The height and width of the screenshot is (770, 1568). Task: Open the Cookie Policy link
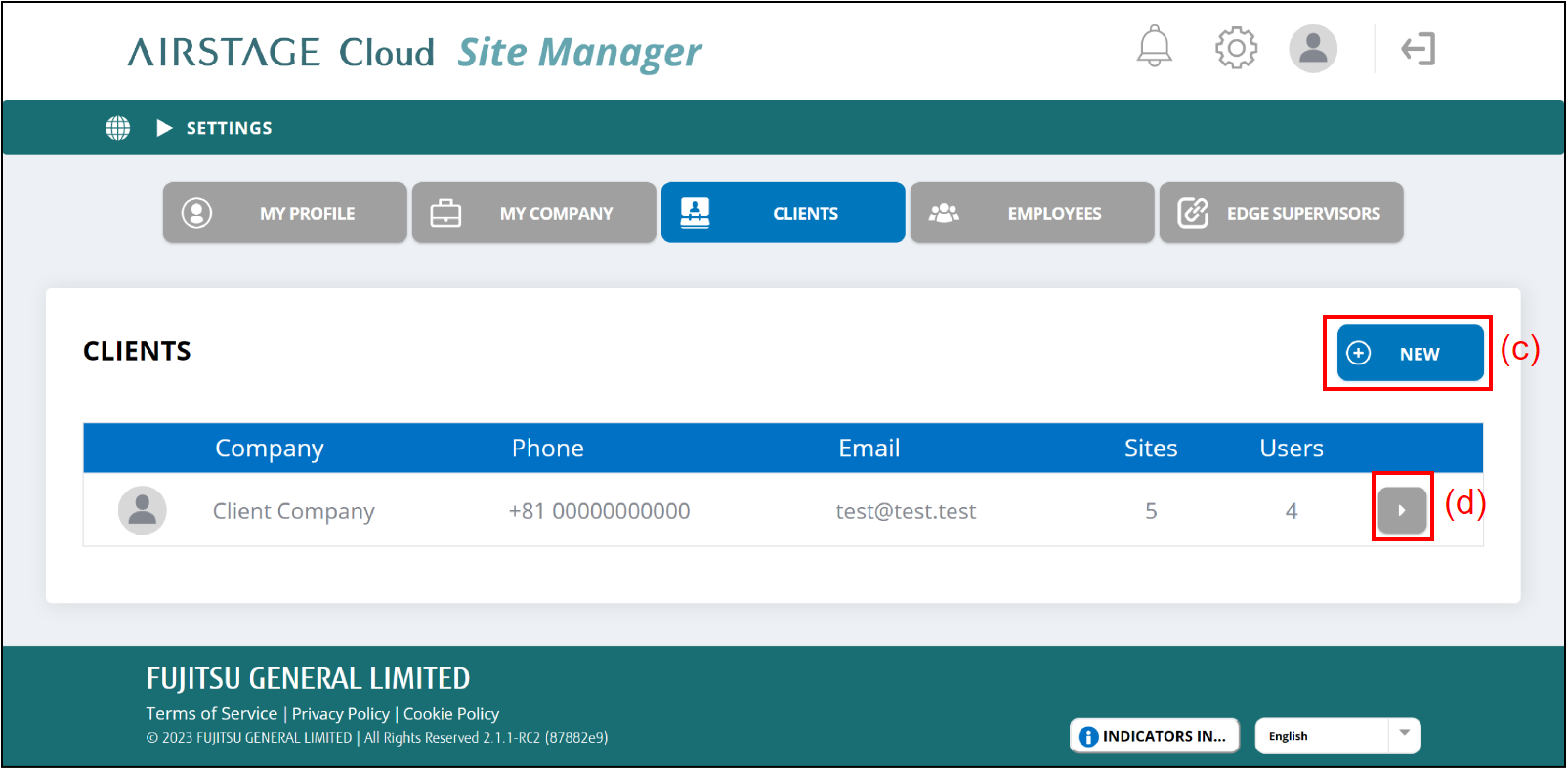pos(451,714)
